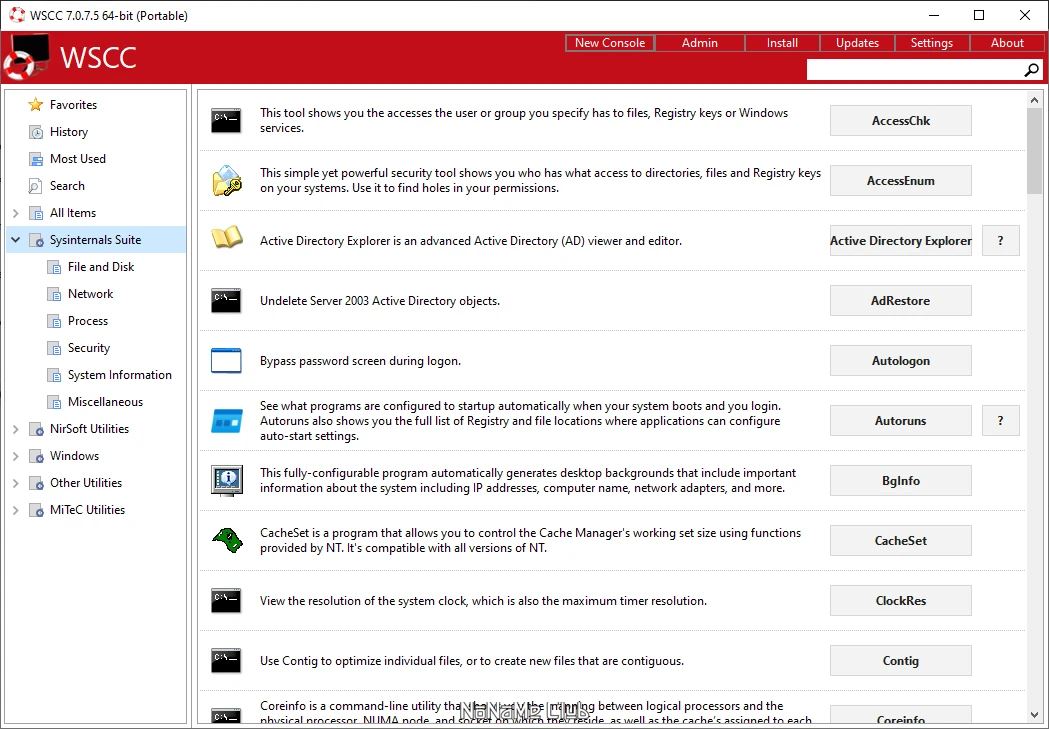Click the AccessEnum folder-and-key icon

[227, 181]
